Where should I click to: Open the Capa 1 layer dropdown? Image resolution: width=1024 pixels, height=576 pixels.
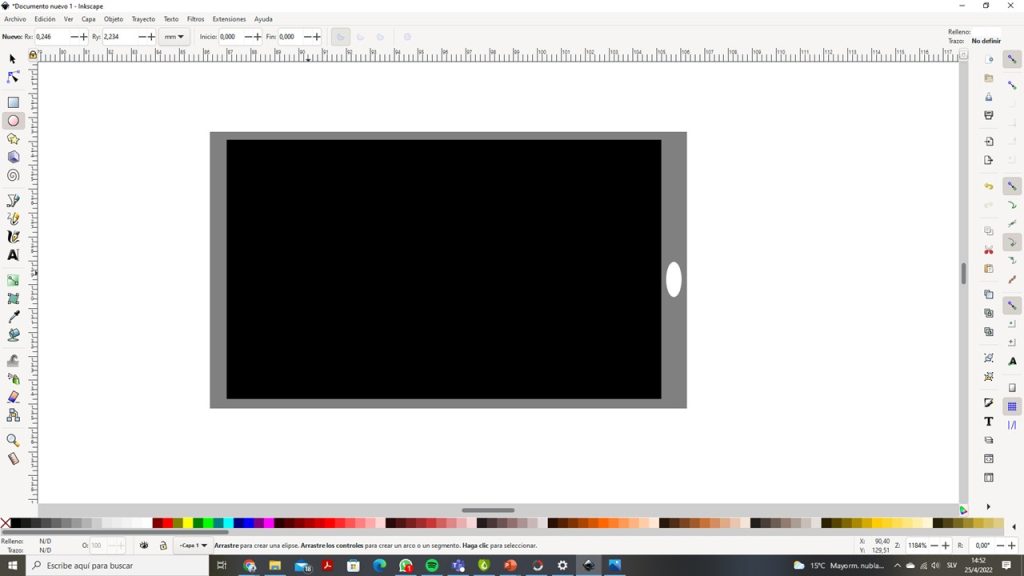tap(193, 545)
